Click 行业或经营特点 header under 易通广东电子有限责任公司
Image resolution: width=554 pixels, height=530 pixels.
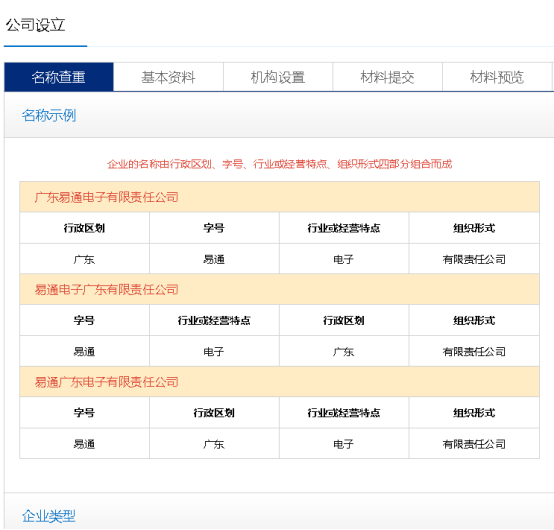tap(344, 413)
